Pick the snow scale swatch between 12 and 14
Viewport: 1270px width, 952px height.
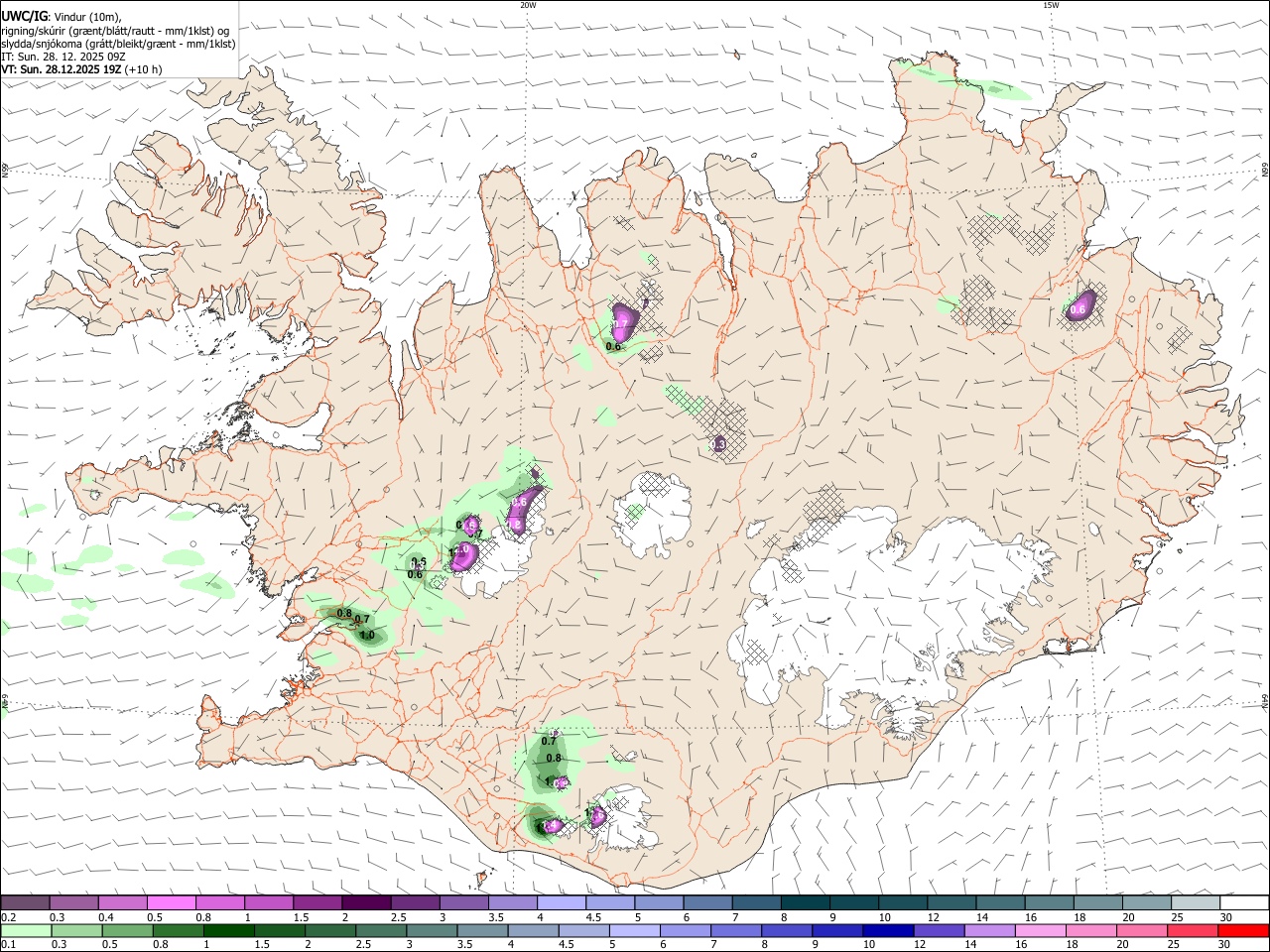pyautogui.click(x=952, y=903)
